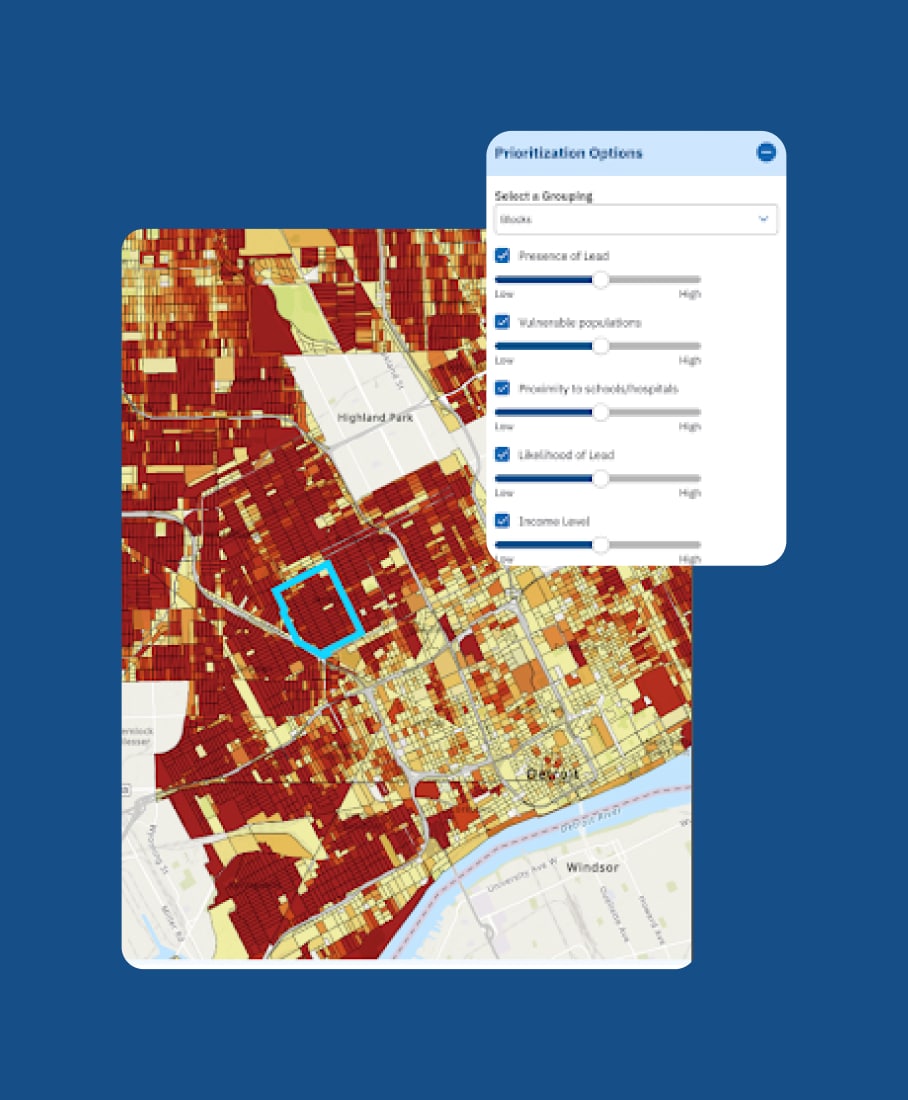Viewport: 908px width, 1100px height.
Task: Click the Income Level slider handle
Action: coord(601,545)
